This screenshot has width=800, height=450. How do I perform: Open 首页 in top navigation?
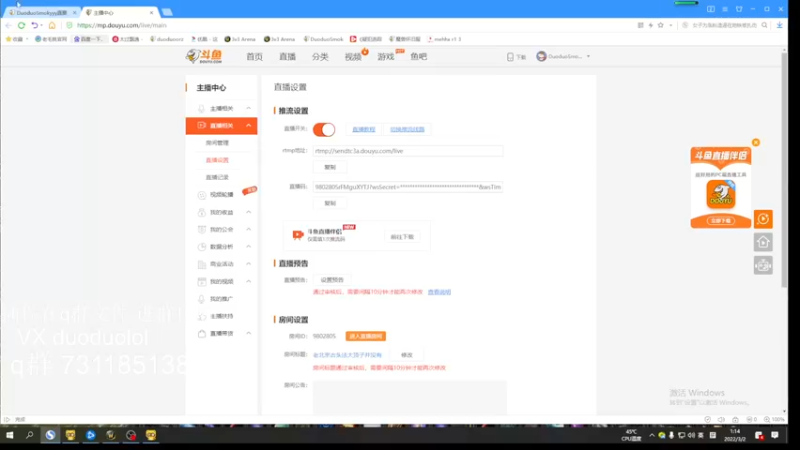(x=255, y=57)
